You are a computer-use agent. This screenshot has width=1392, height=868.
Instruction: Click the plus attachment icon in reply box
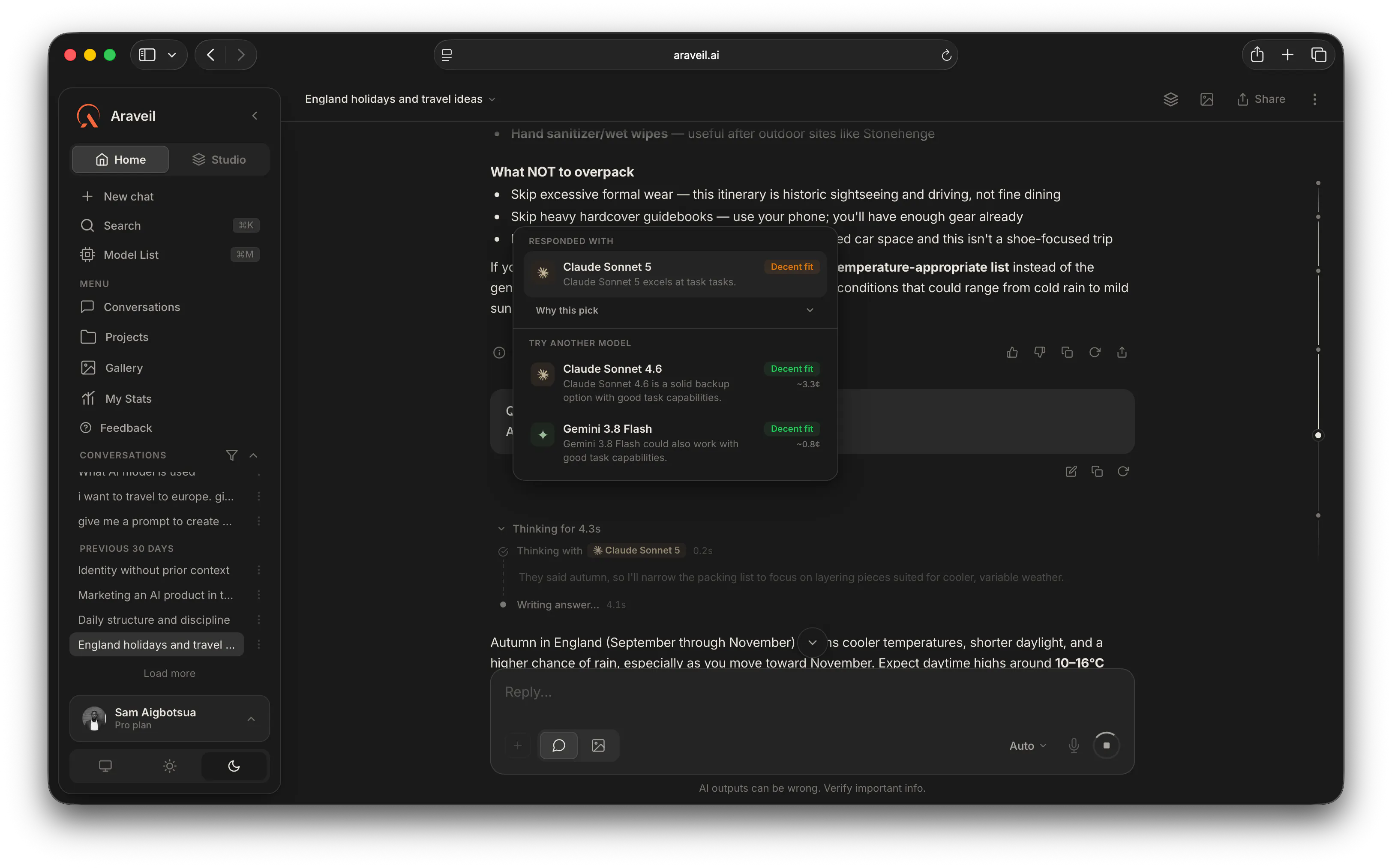pos(517,745)
